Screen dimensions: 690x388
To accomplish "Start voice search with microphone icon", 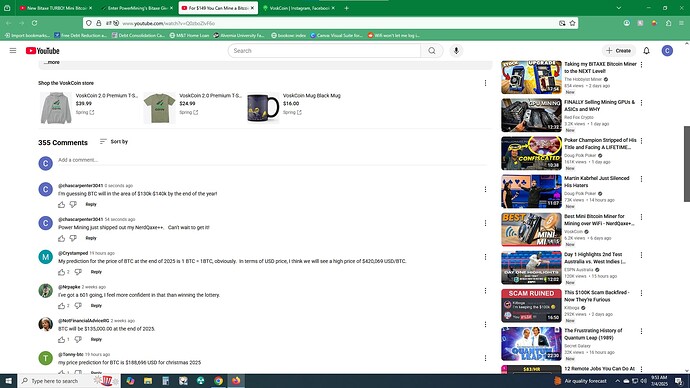I will pyautogui.click(x=456, y=51).
